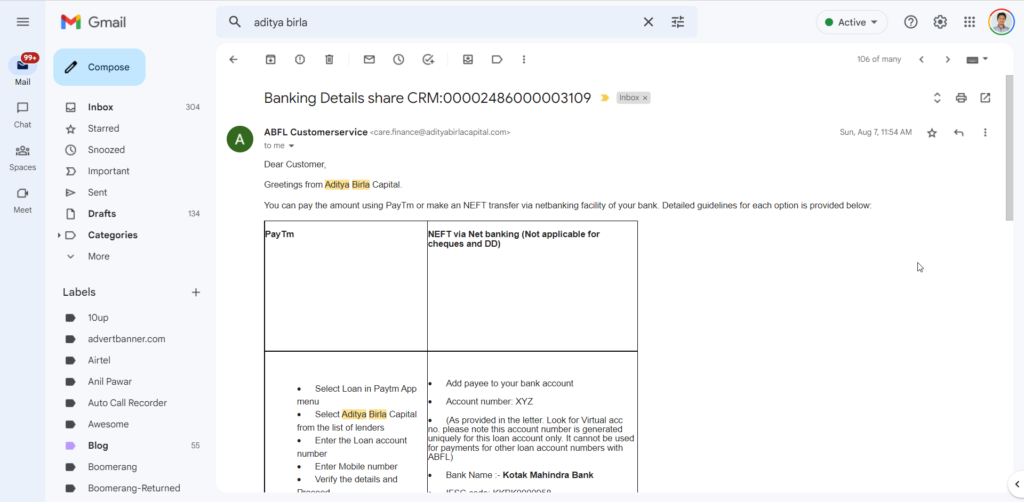Print the conversation
This screenshot has width=1024, height=502.
(961, 98)
